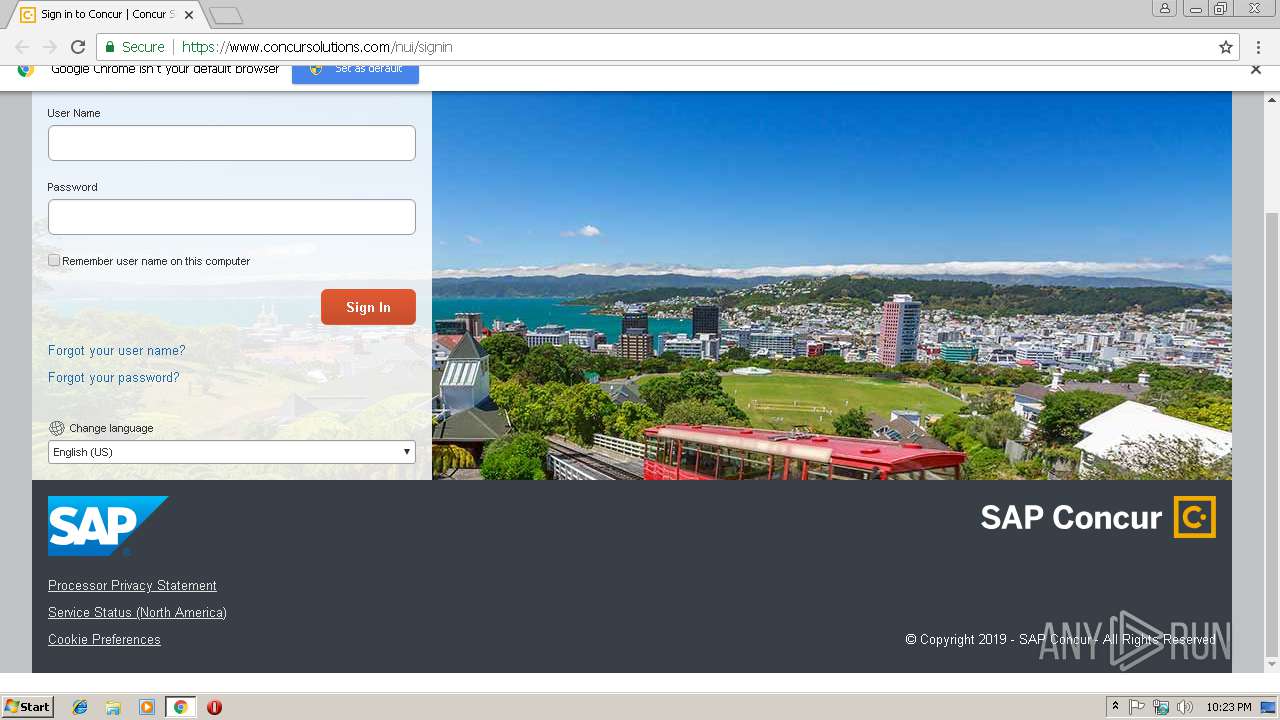Bookmark this page with the star icon
The image size is (1280, 720).
(x=1226, y=47)
